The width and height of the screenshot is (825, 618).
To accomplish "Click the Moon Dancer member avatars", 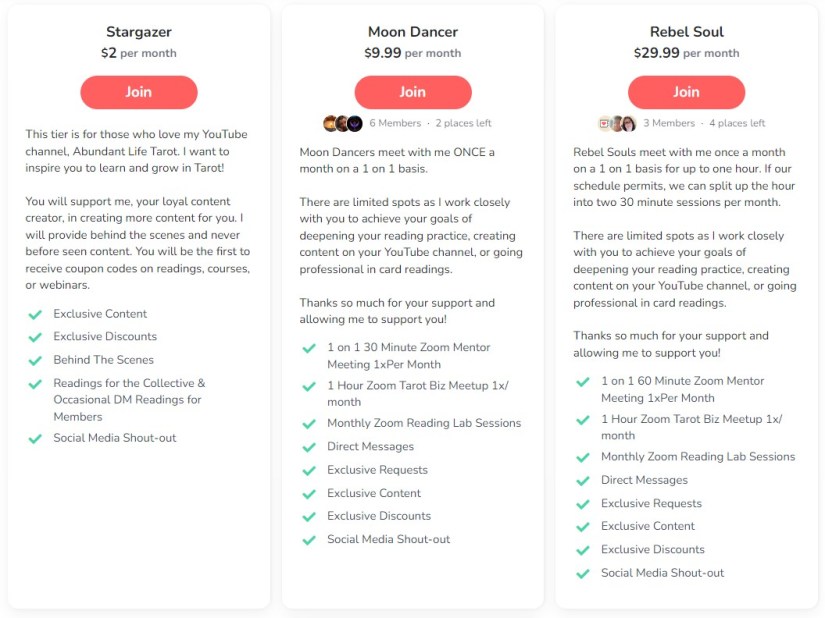I will tap(343, 124).
